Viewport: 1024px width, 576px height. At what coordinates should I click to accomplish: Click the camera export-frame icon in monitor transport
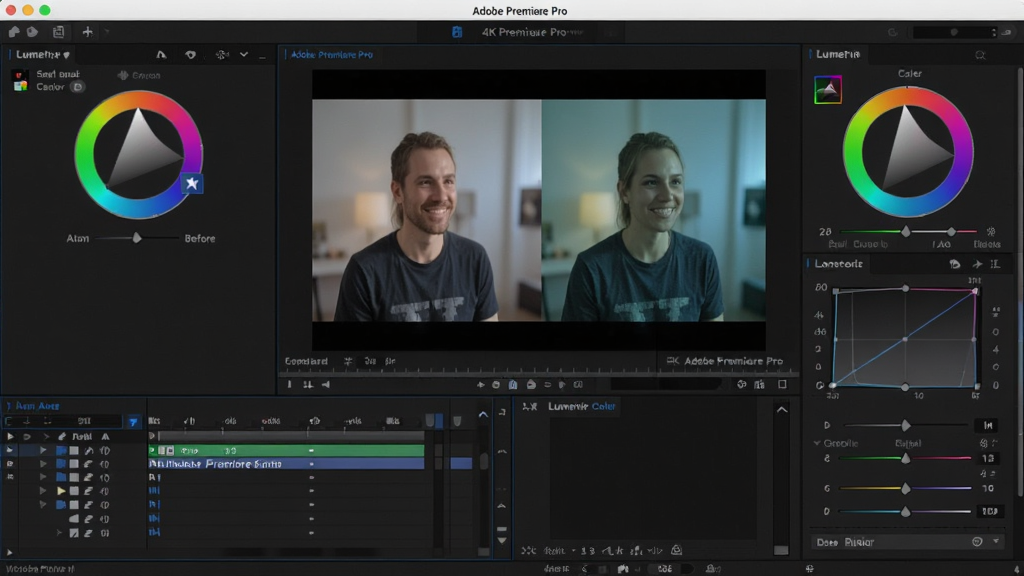coord(531,385)
